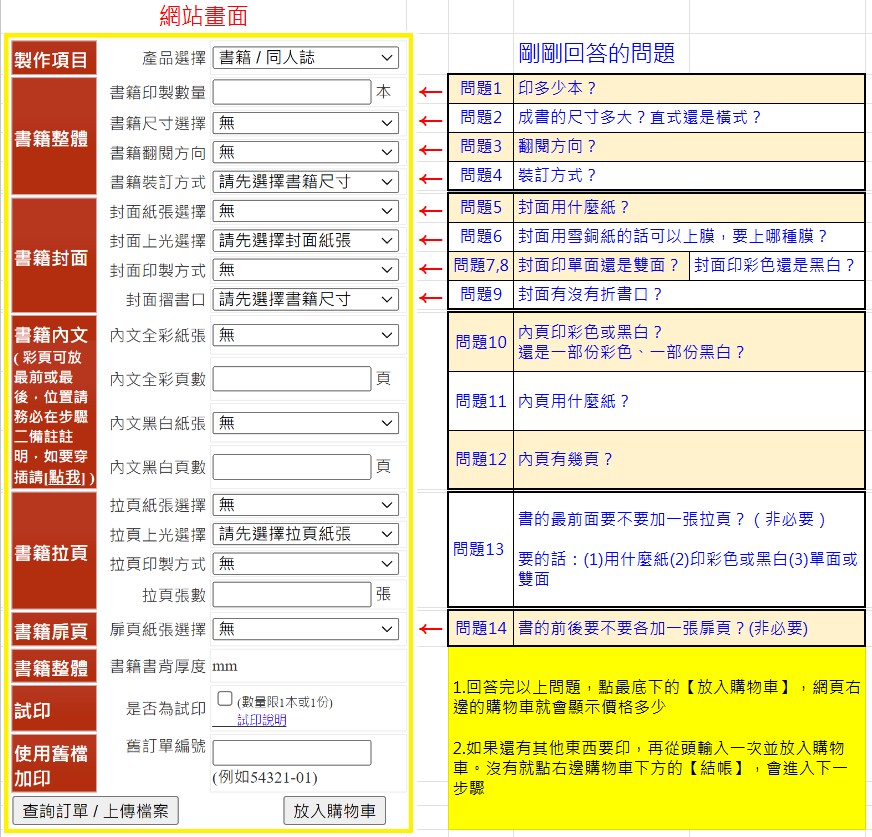Expand the 內文全彩紙張 dropdown
This screenshot has width=872, height=837.
click(x=305, y=334)
